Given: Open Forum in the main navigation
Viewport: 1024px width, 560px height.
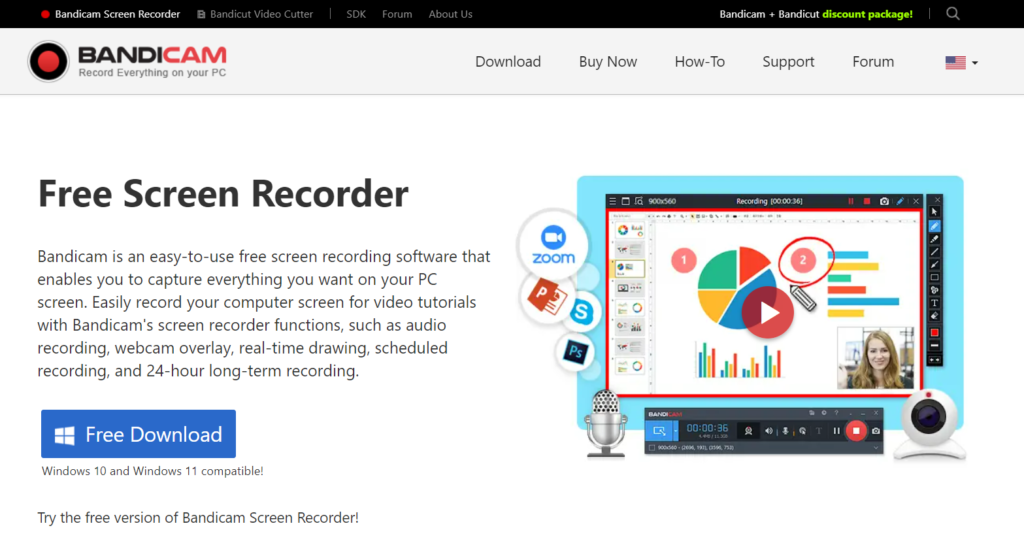Looking at the screenshot, I should (x=873, y=61).
